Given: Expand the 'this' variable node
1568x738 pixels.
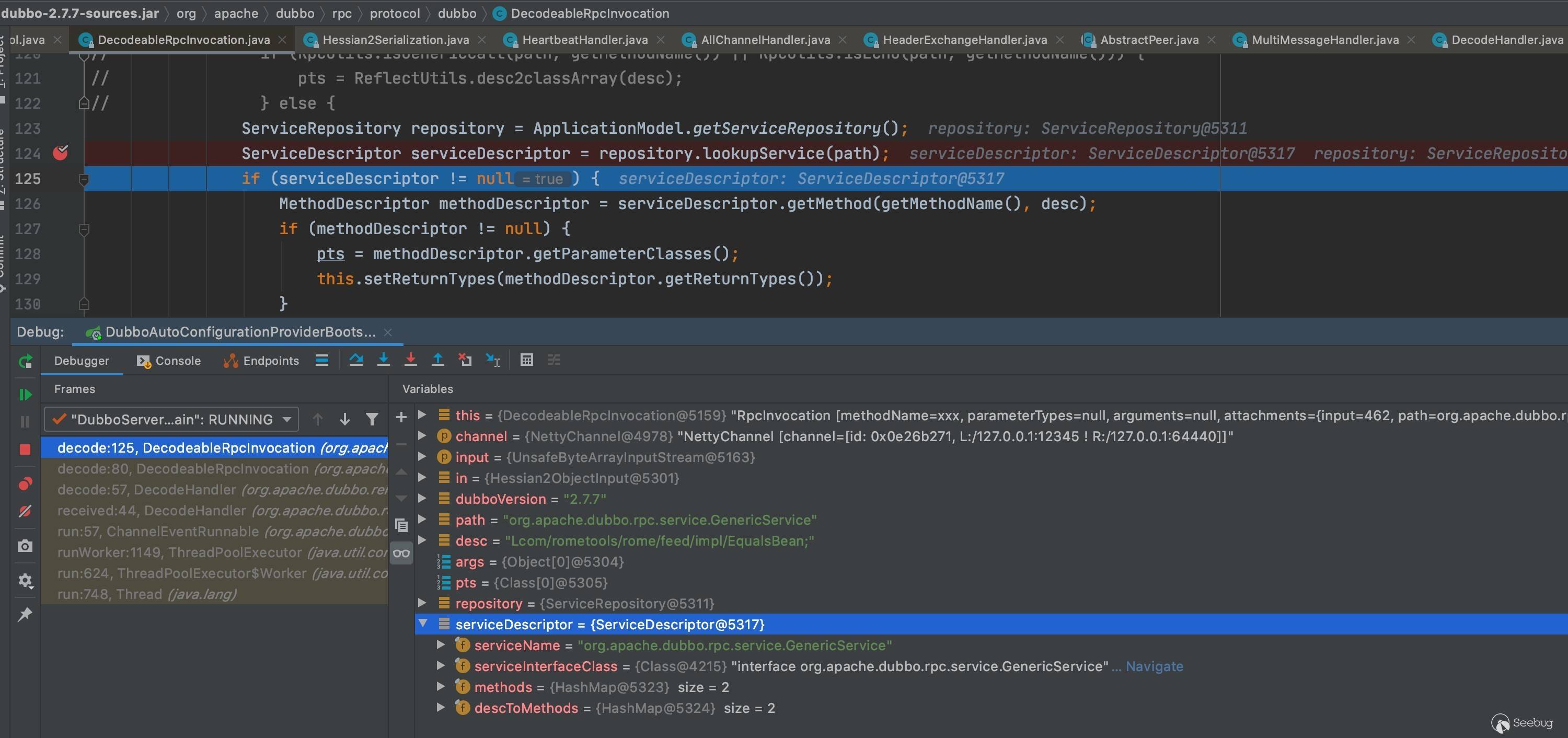Looking at the screenshot, I should tap(422, 416).
